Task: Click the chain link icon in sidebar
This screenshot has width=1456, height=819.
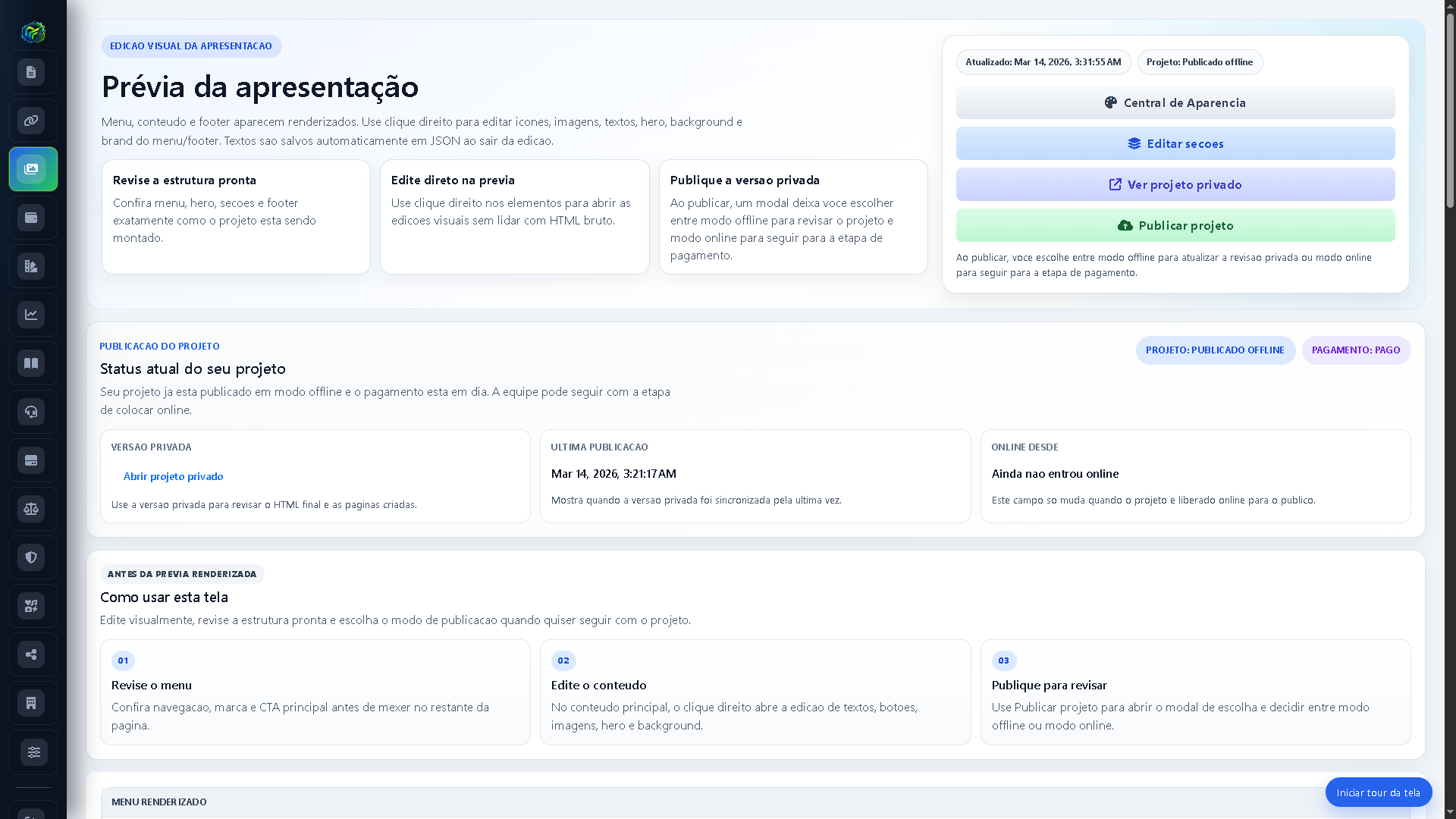Action: click(x=31, y=121)
